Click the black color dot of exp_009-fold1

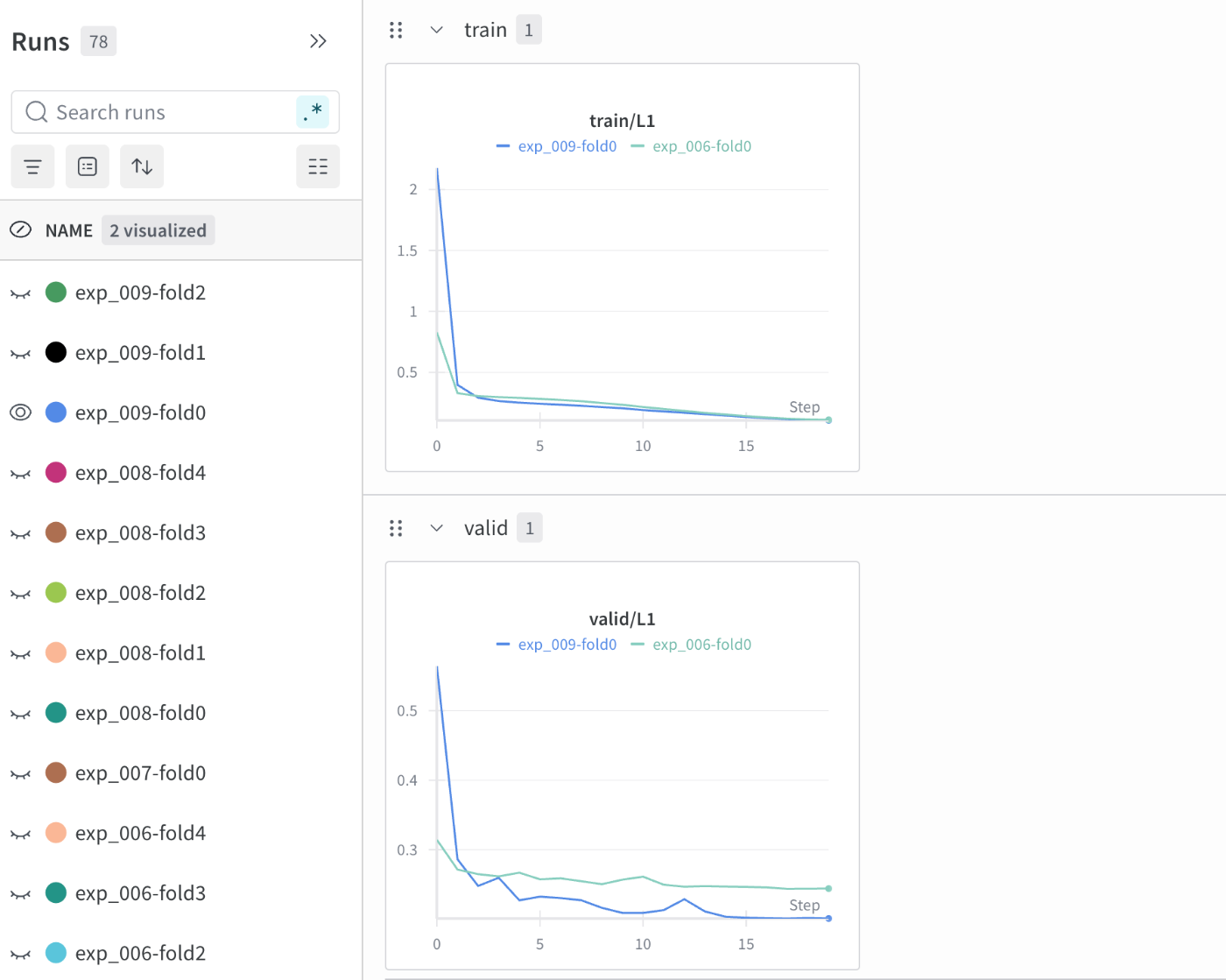pos(56,352)
